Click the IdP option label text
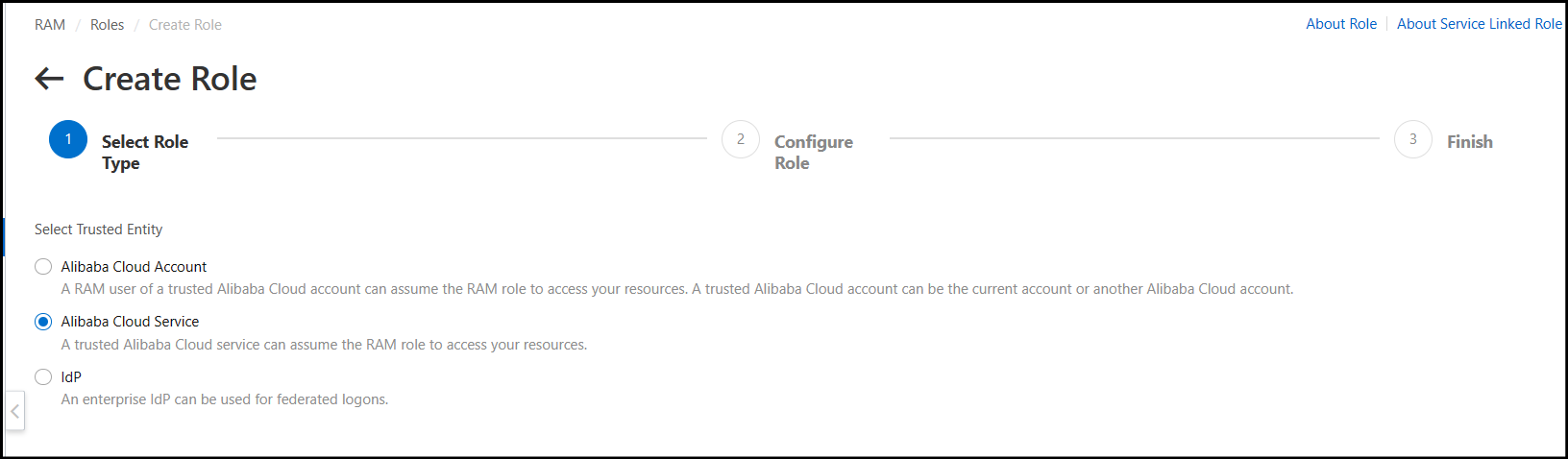Screen dimensions: 1568x459 (71, 377)
